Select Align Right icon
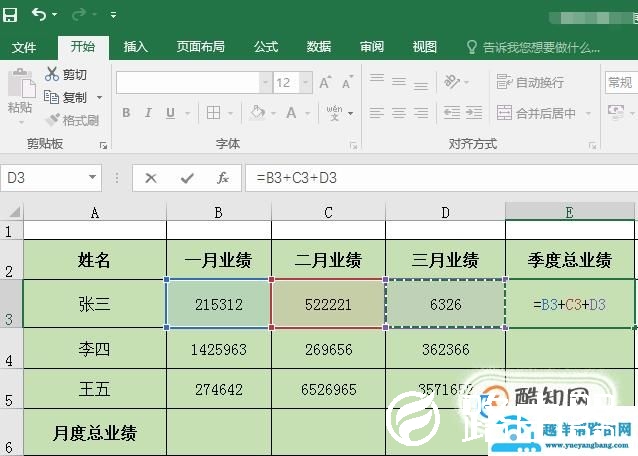 (x=421, y=113)
